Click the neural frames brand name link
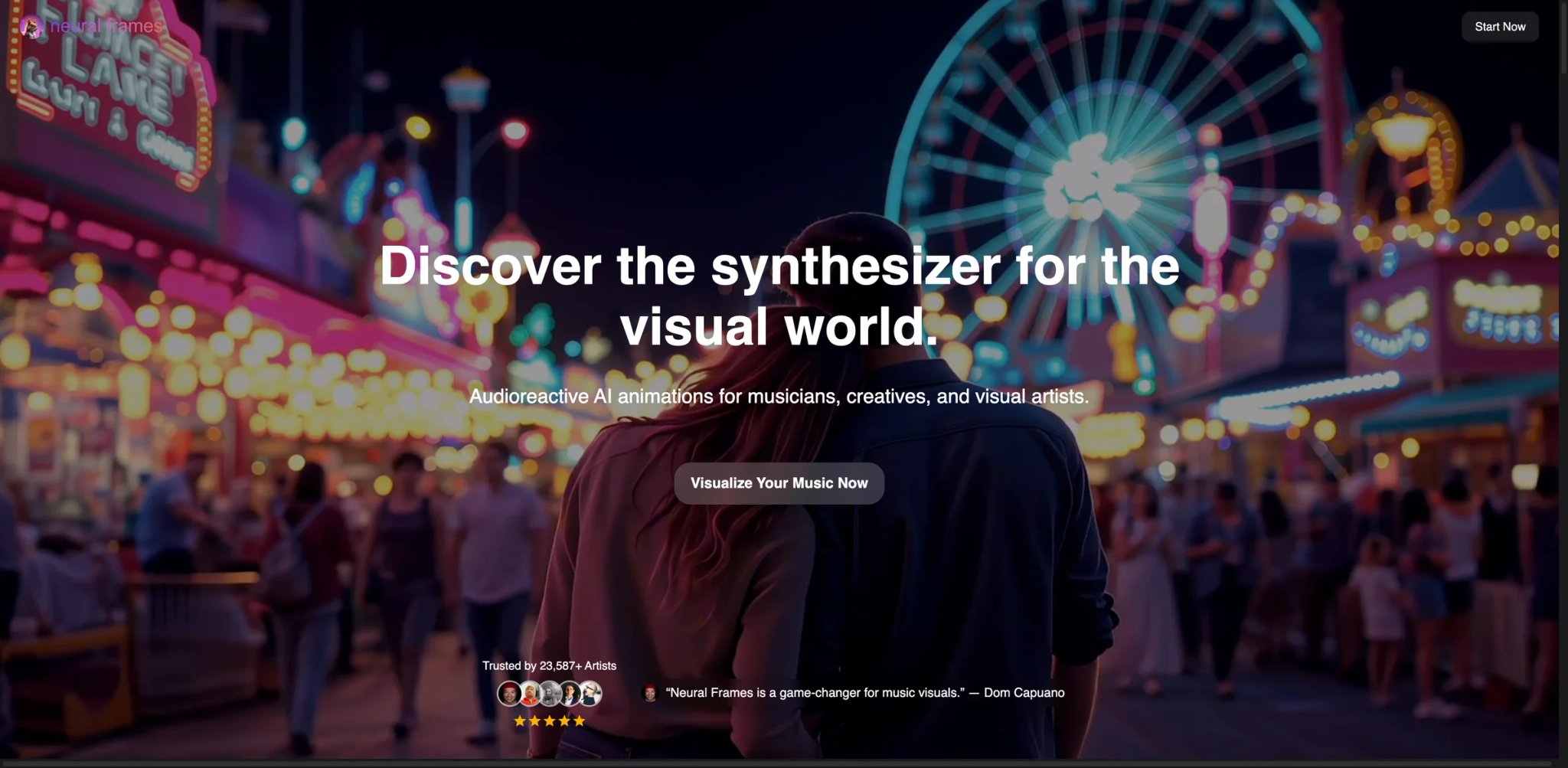The height and width of the screenshot is (768, 1568). pyautogui.click(x=106, y=26)
